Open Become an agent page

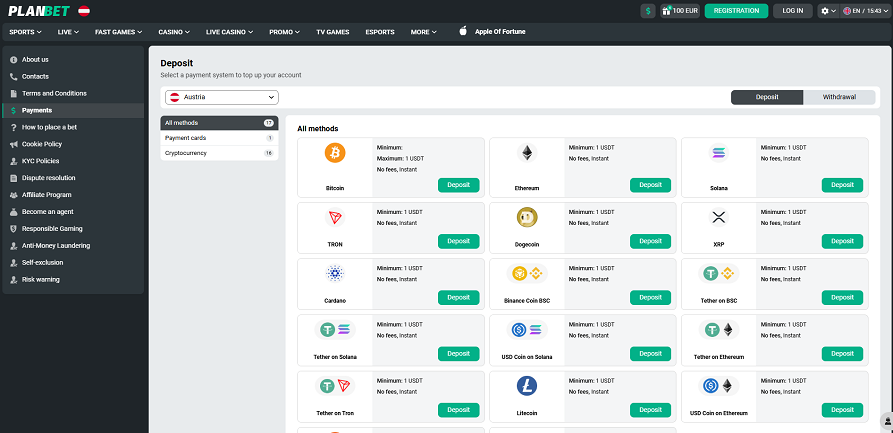tap(73, 212)
